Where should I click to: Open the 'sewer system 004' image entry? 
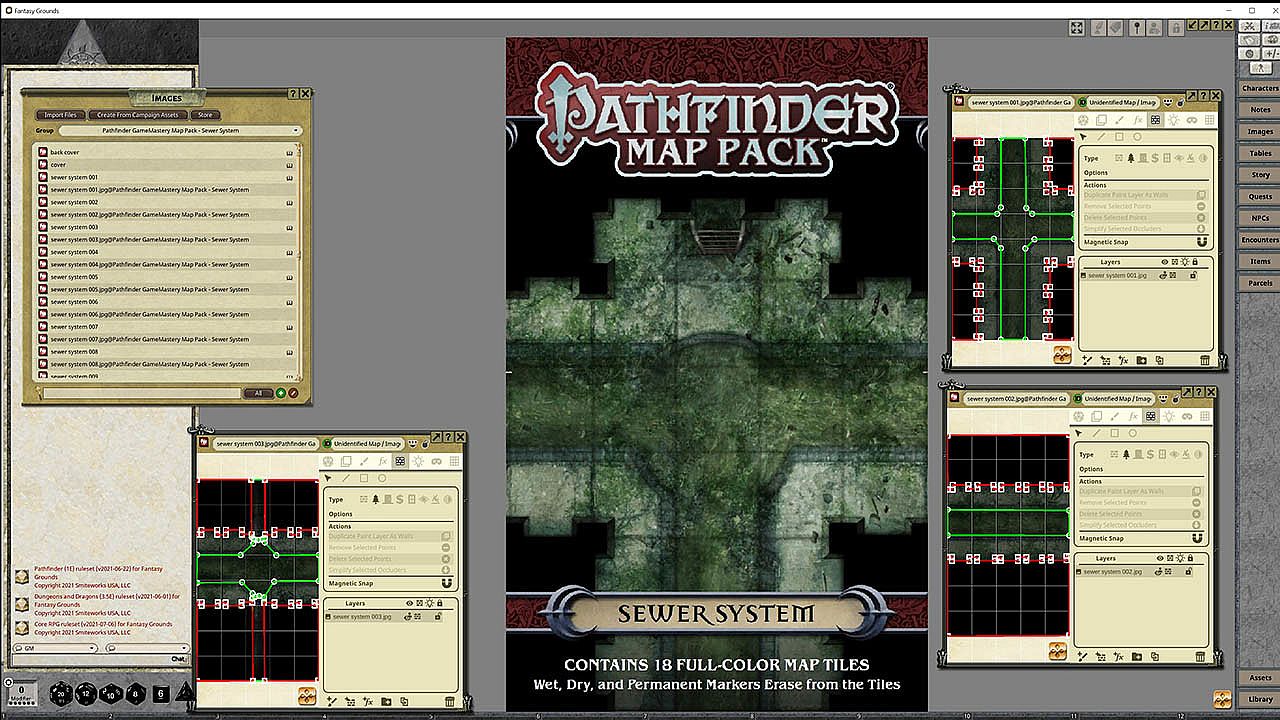coord(75,252)
